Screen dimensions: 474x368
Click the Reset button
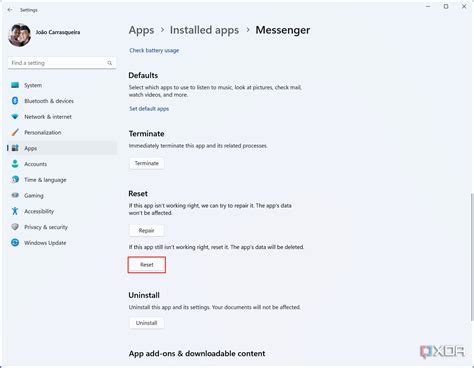pos(147,265)
